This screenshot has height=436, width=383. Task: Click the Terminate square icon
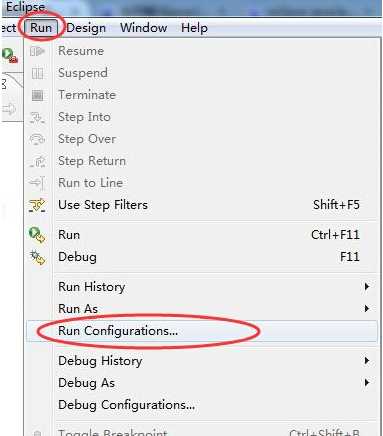point(37,95)
